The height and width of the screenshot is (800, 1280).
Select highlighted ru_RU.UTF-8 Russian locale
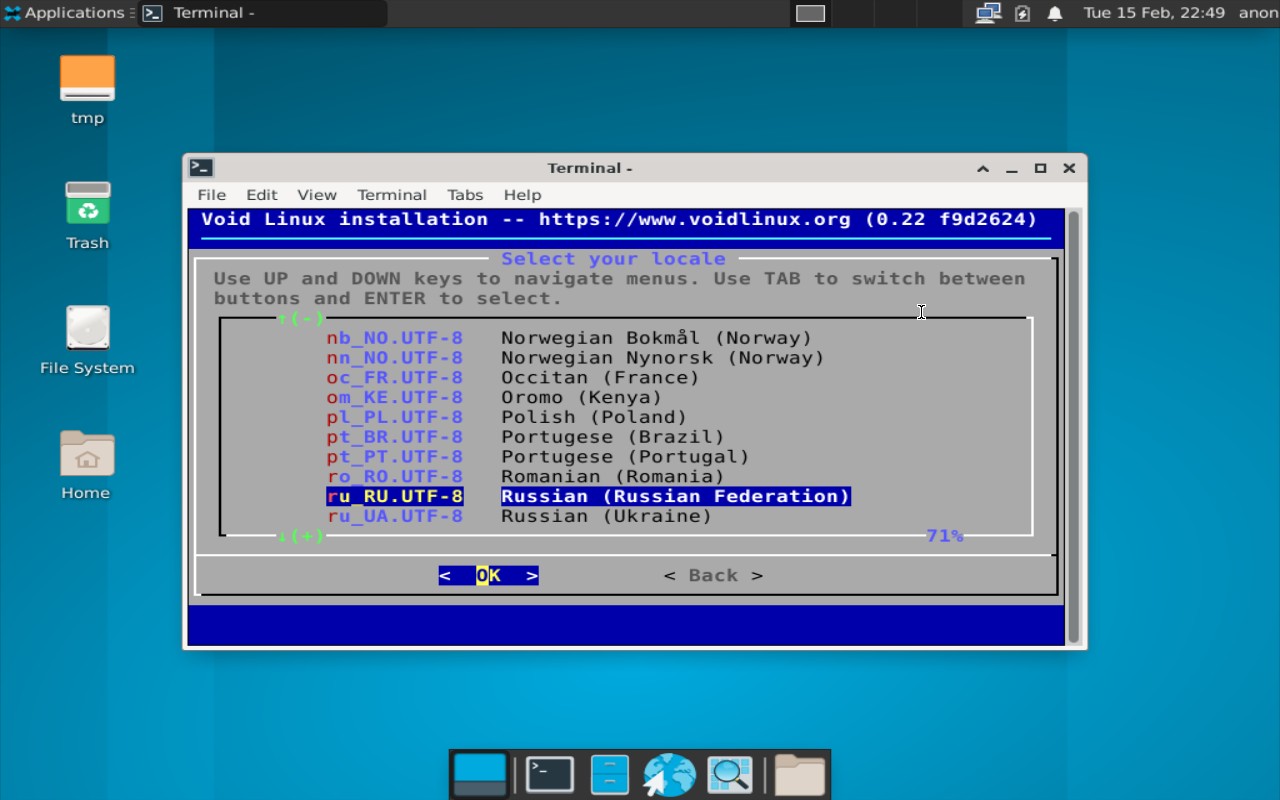pyautogui.click(x=588, y=496)
